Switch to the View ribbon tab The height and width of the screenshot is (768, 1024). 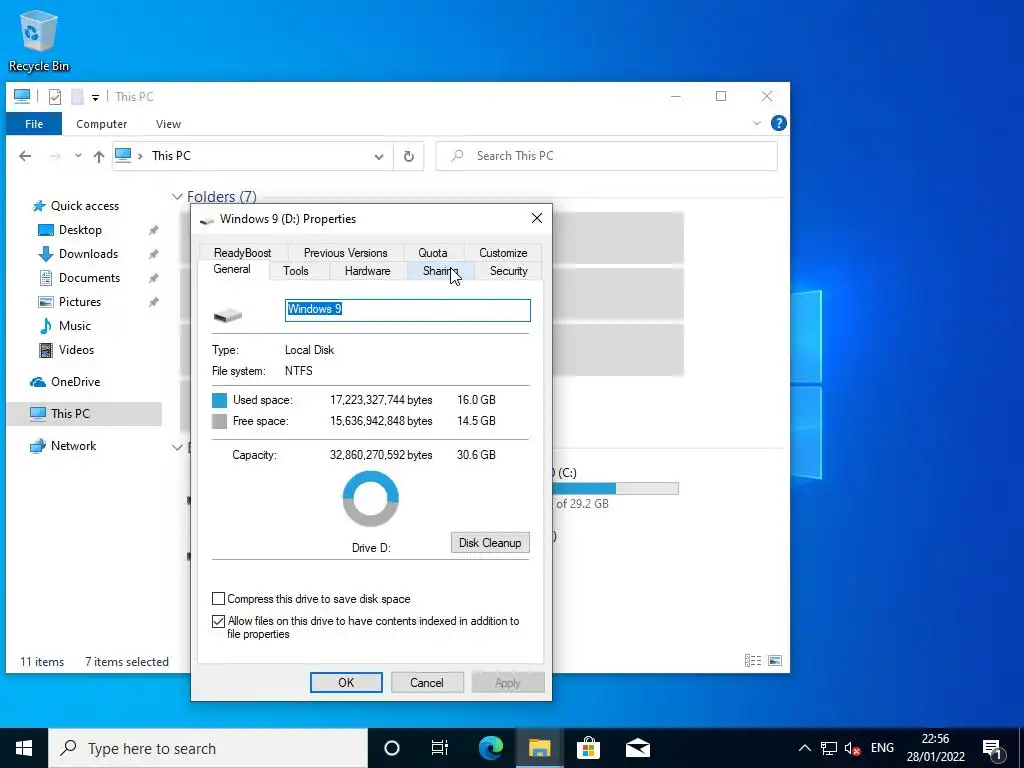168,123
